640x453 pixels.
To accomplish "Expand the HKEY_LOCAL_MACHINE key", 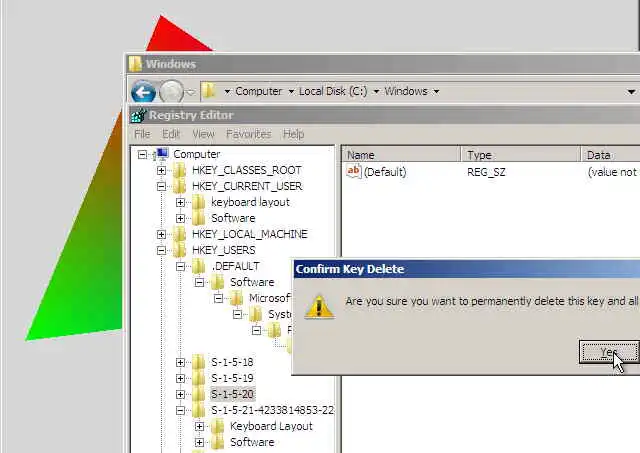I will [x=161, y=235].
